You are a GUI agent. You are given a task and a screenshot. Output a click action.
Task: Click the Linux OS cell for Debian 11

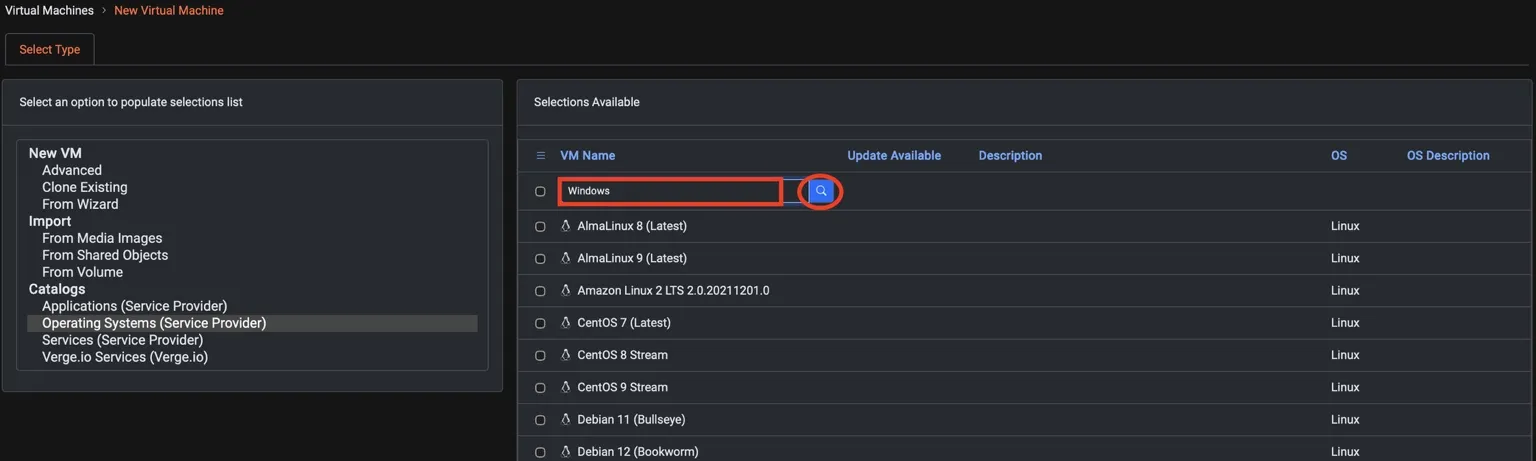pyautogui.click(x=1345, y=419)
